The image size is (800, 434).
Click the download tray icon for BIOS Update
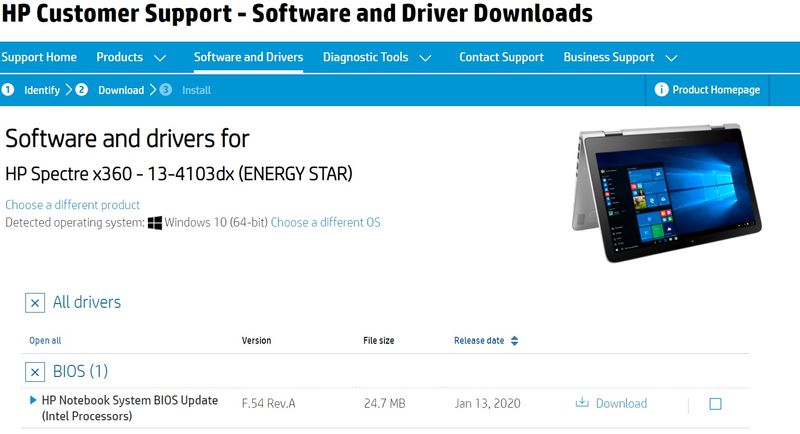point(582,403)
